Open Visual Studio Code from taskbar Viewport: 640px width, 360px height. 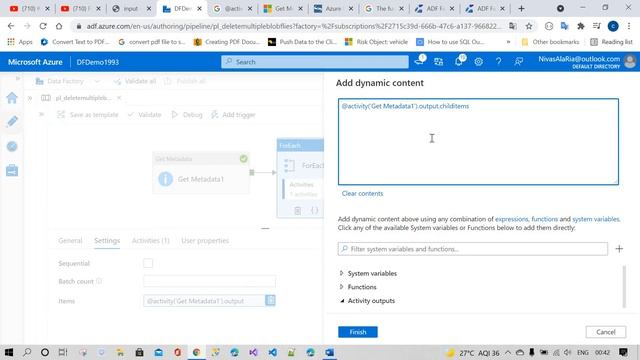[273, 352]
